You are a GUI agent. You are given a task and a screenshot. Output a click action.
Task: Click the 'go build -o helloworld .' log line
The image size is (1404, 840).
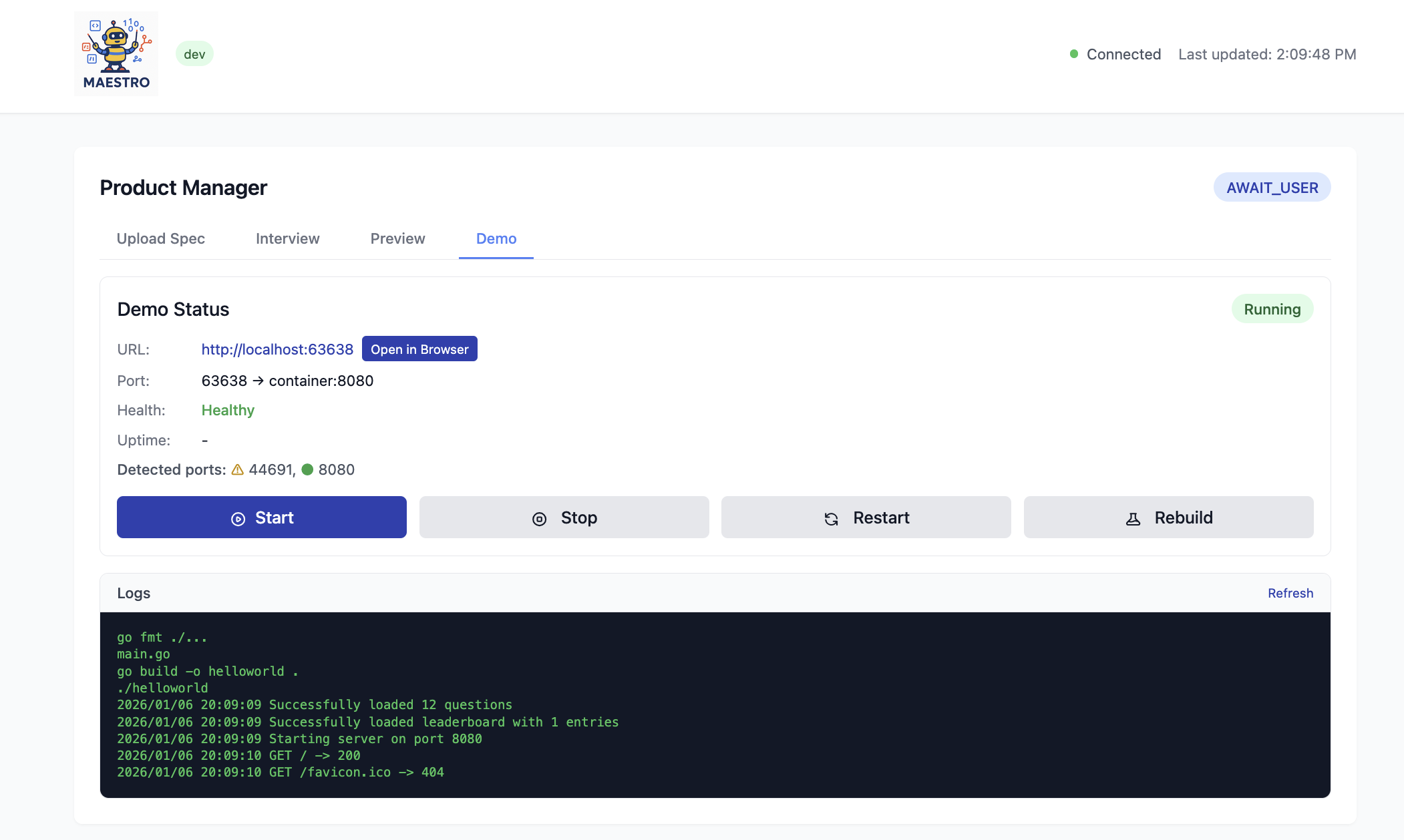point(208,671)
